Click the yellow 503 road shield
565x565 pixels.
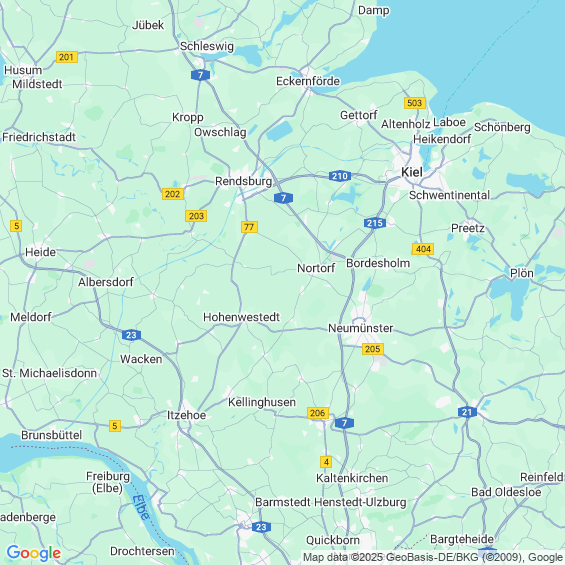pos(415,103)
